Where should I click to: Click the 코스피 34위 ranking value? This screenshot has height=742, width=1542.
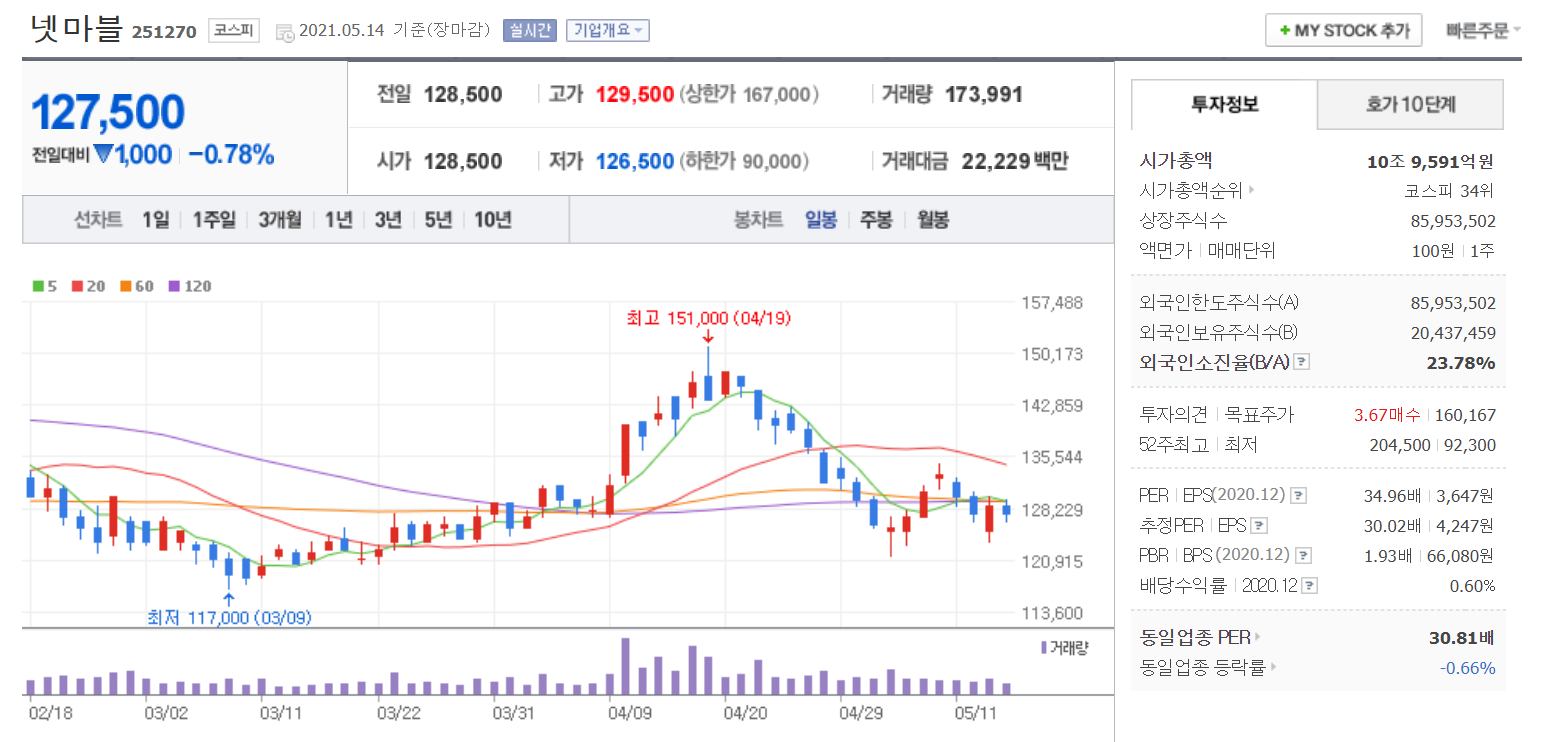[1450, 191]
